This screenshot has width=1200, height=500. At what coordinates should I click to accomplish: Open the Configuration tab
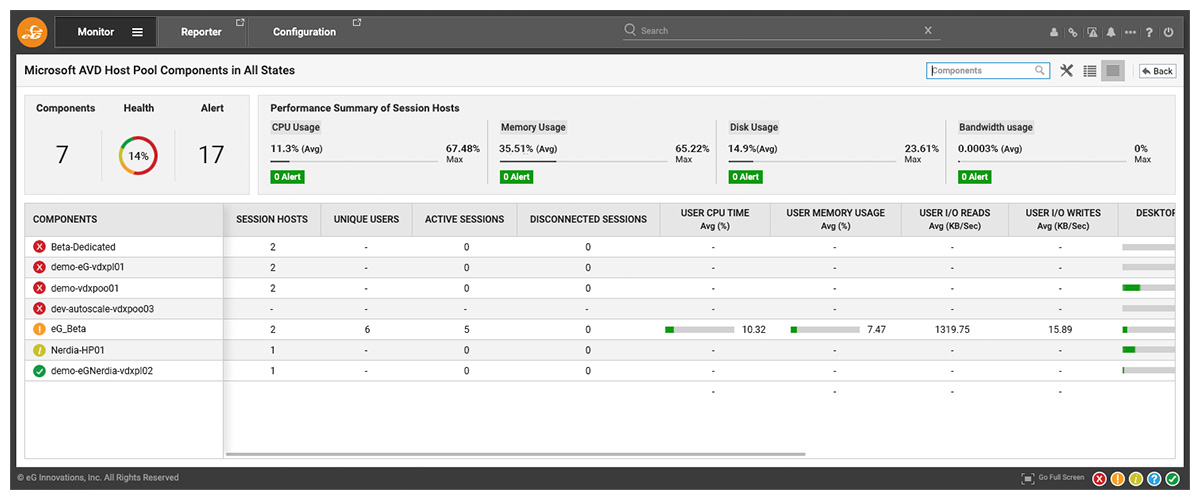[304, 32]
